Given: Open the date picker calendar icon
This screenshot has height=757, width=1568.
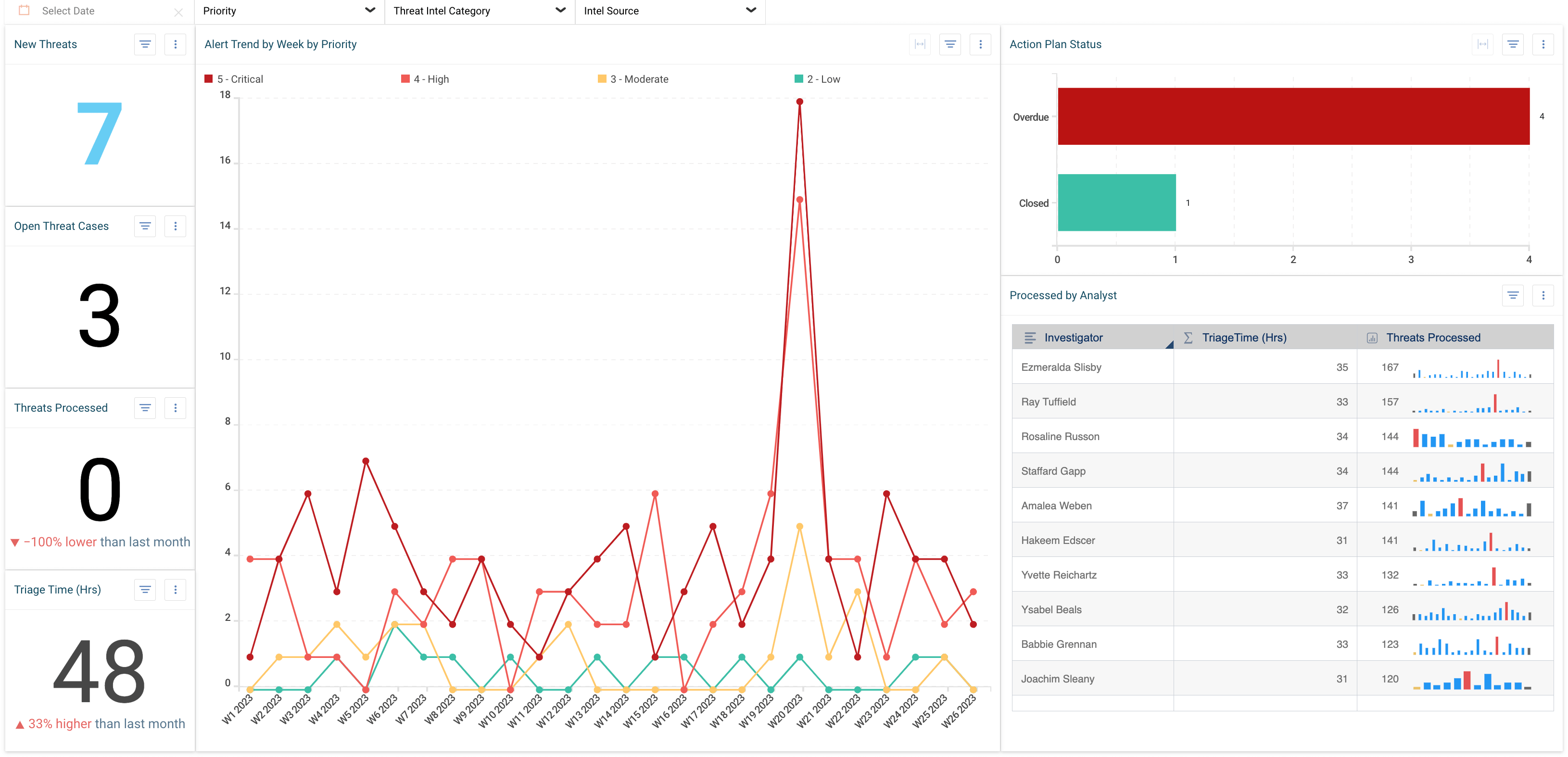Looking at the screenshot, I should coord(25,11).
